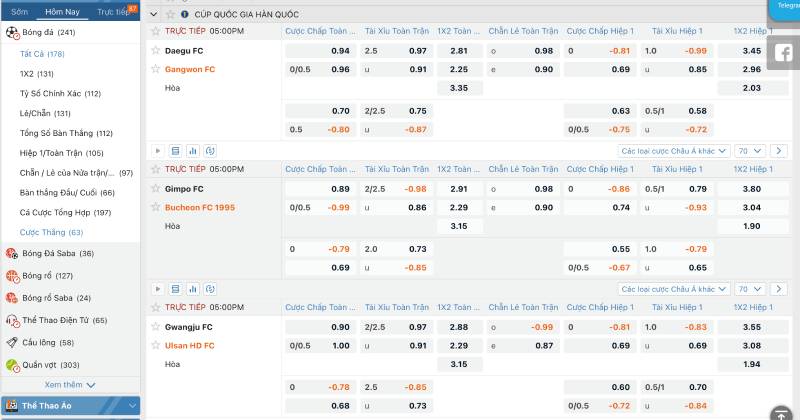Open statistics chart icon under Gimpo match
800x420 pixels.
click(193, 289)
